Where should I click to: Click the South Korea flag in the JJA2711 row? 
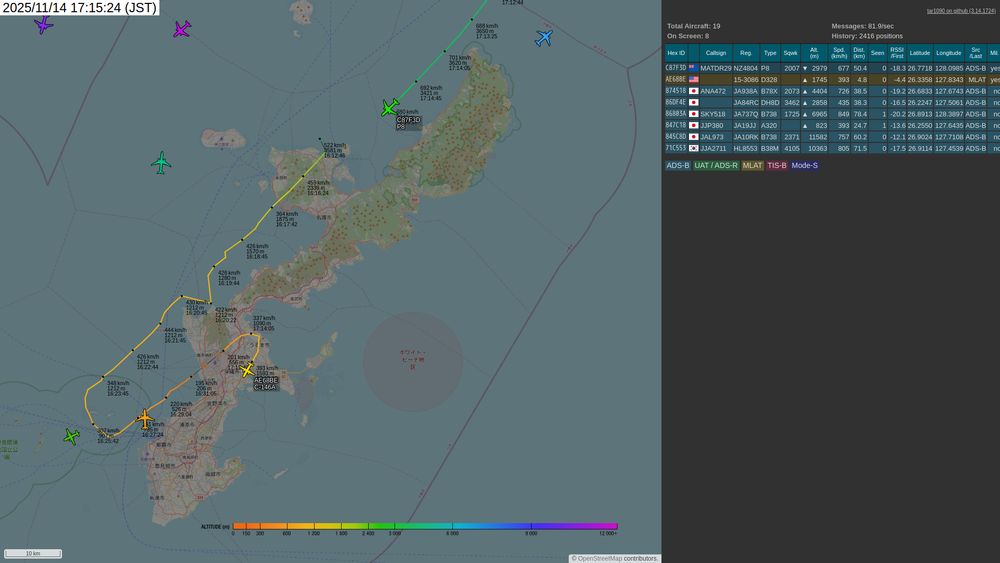[x=693, y=148]
